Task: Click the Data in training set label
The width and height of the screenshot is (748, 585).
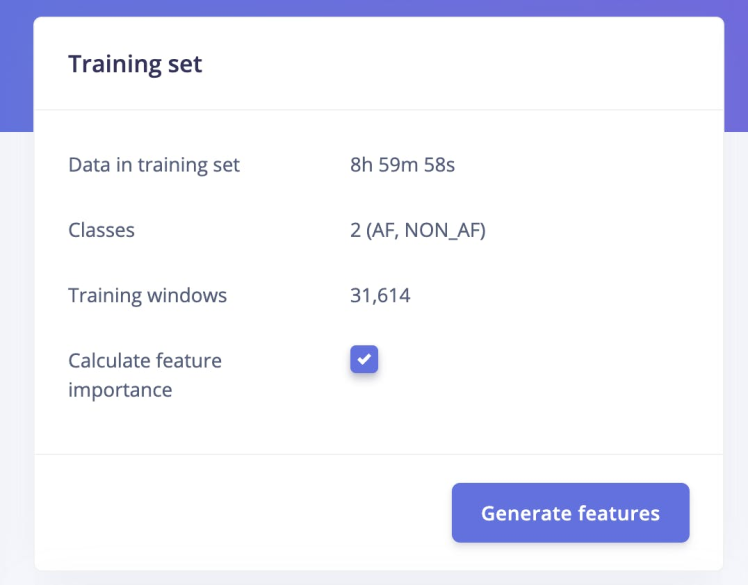Action: (x=154, y=165)
